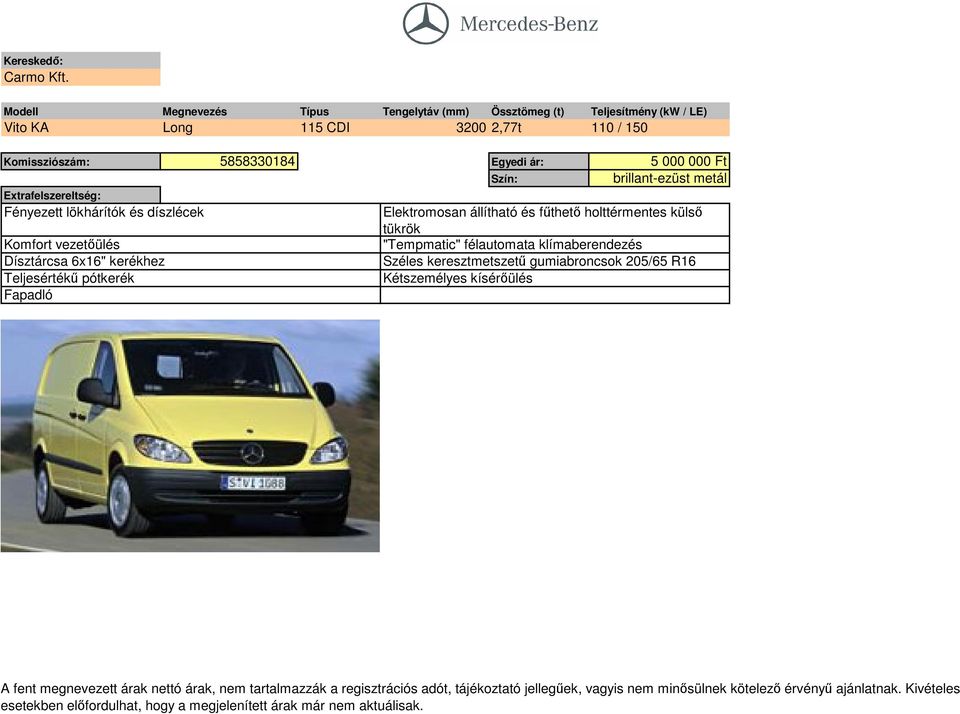960x714 pixels.
Task: Select Elektromosan állítható külső tükrök cell
Action: point(555,220)
